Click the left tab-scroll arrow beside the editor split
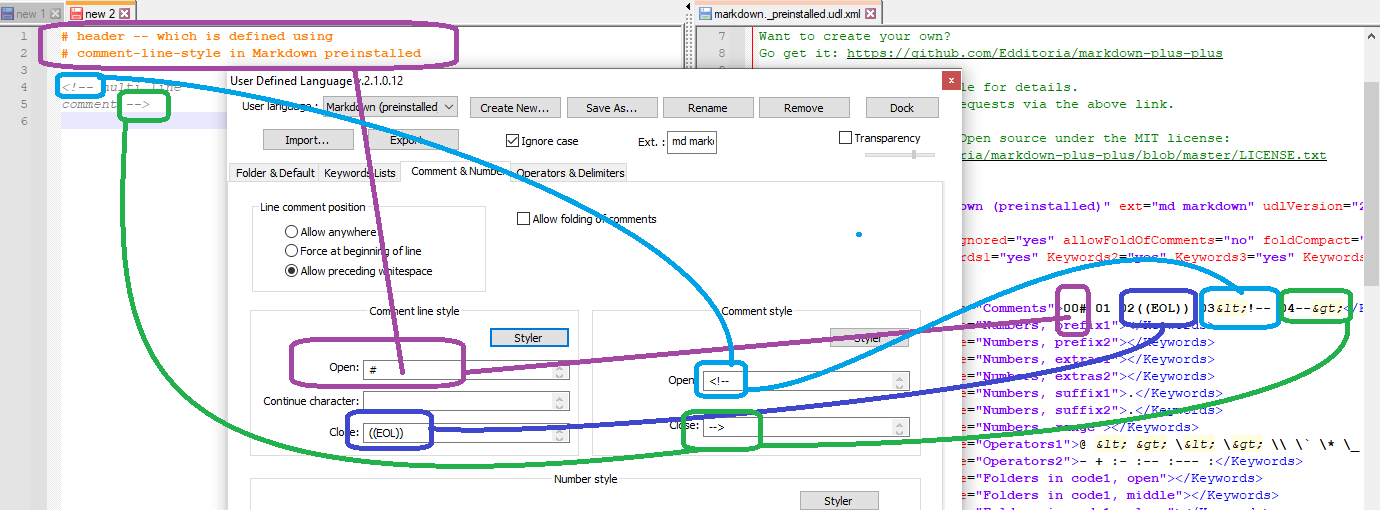Screen dimensions: 1380x510 (x=687, y=7)
